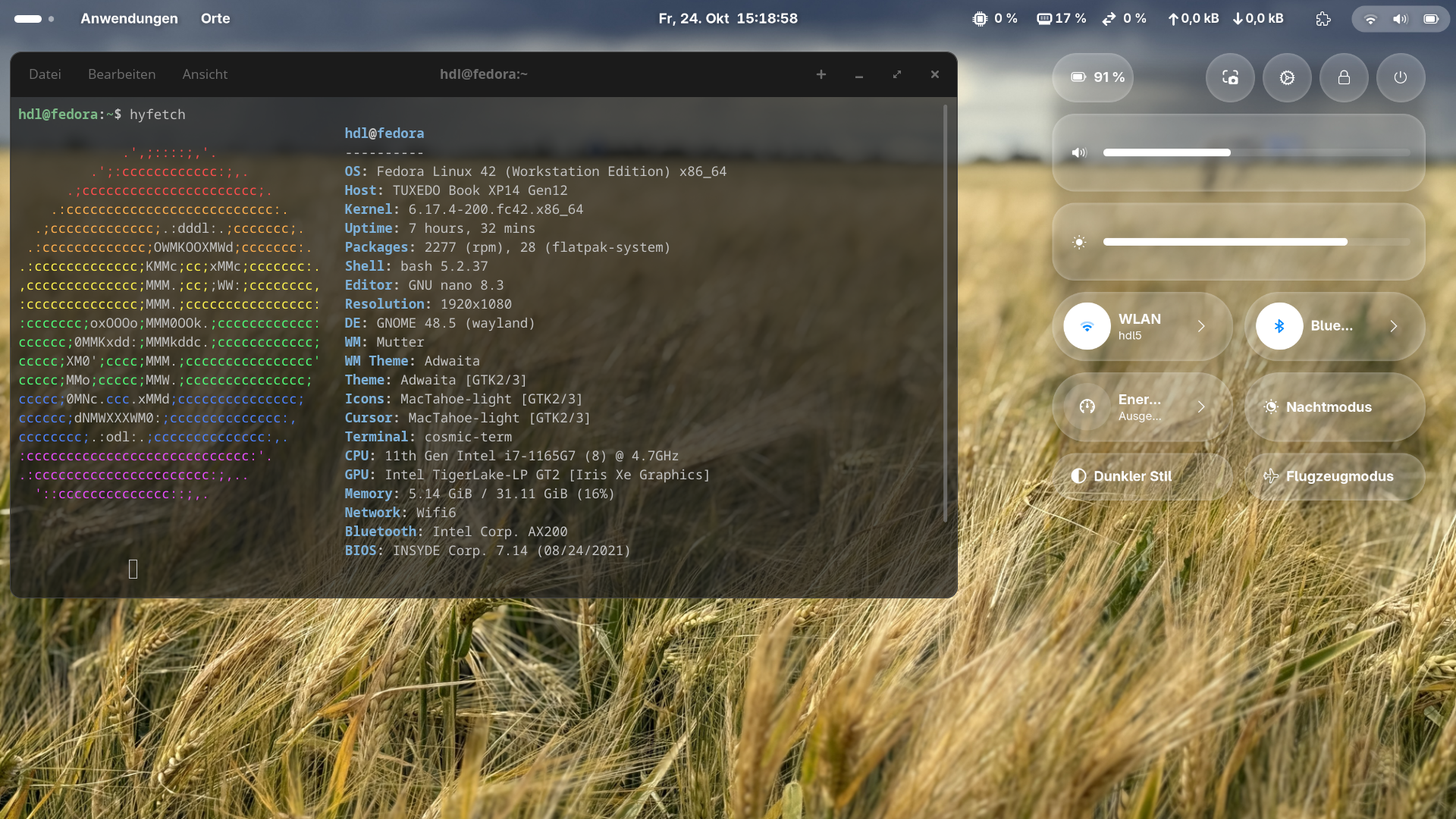
Task: Click the 91 % battery button
Action: (x=1093, y=77)
